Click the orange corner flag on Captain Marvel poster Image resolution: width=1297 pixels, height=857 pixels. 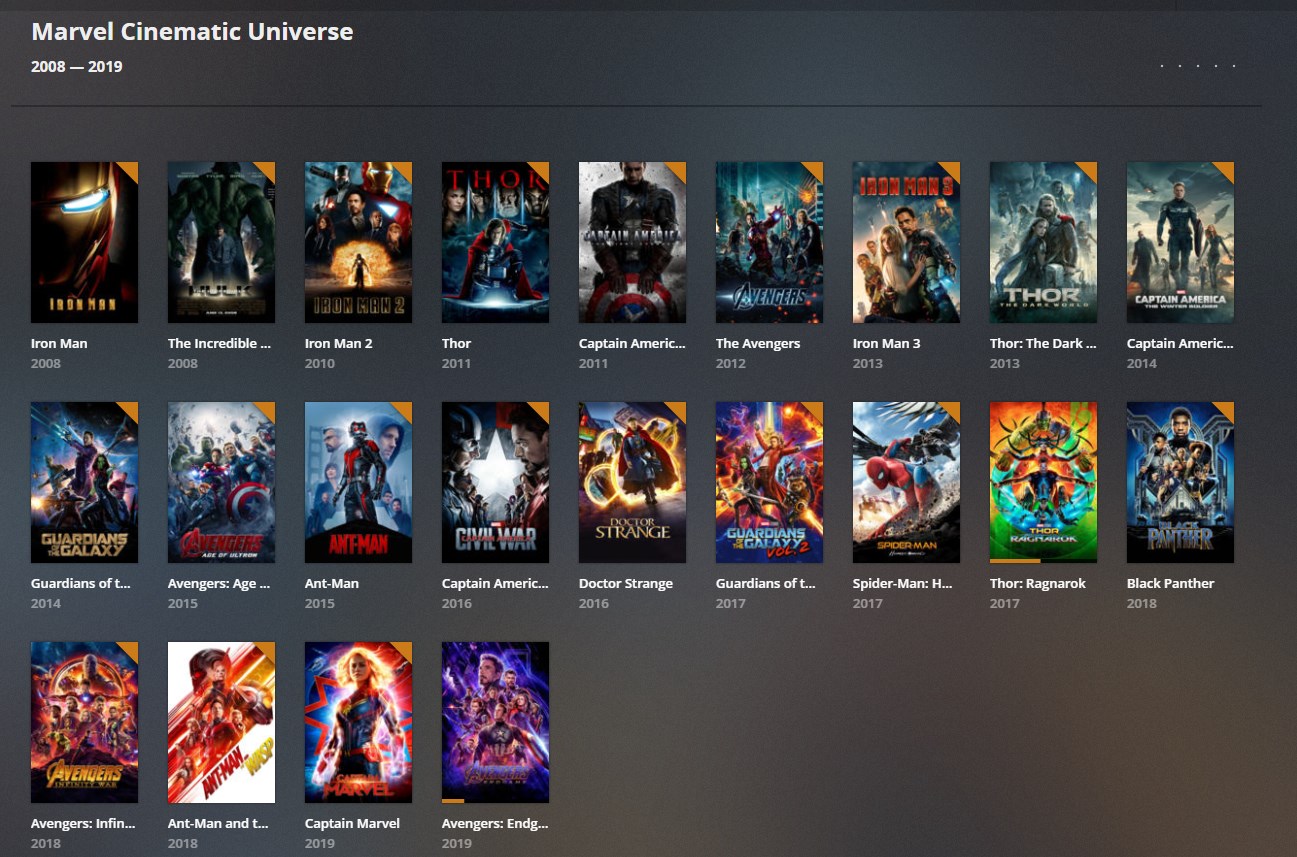tap(404, 650)
